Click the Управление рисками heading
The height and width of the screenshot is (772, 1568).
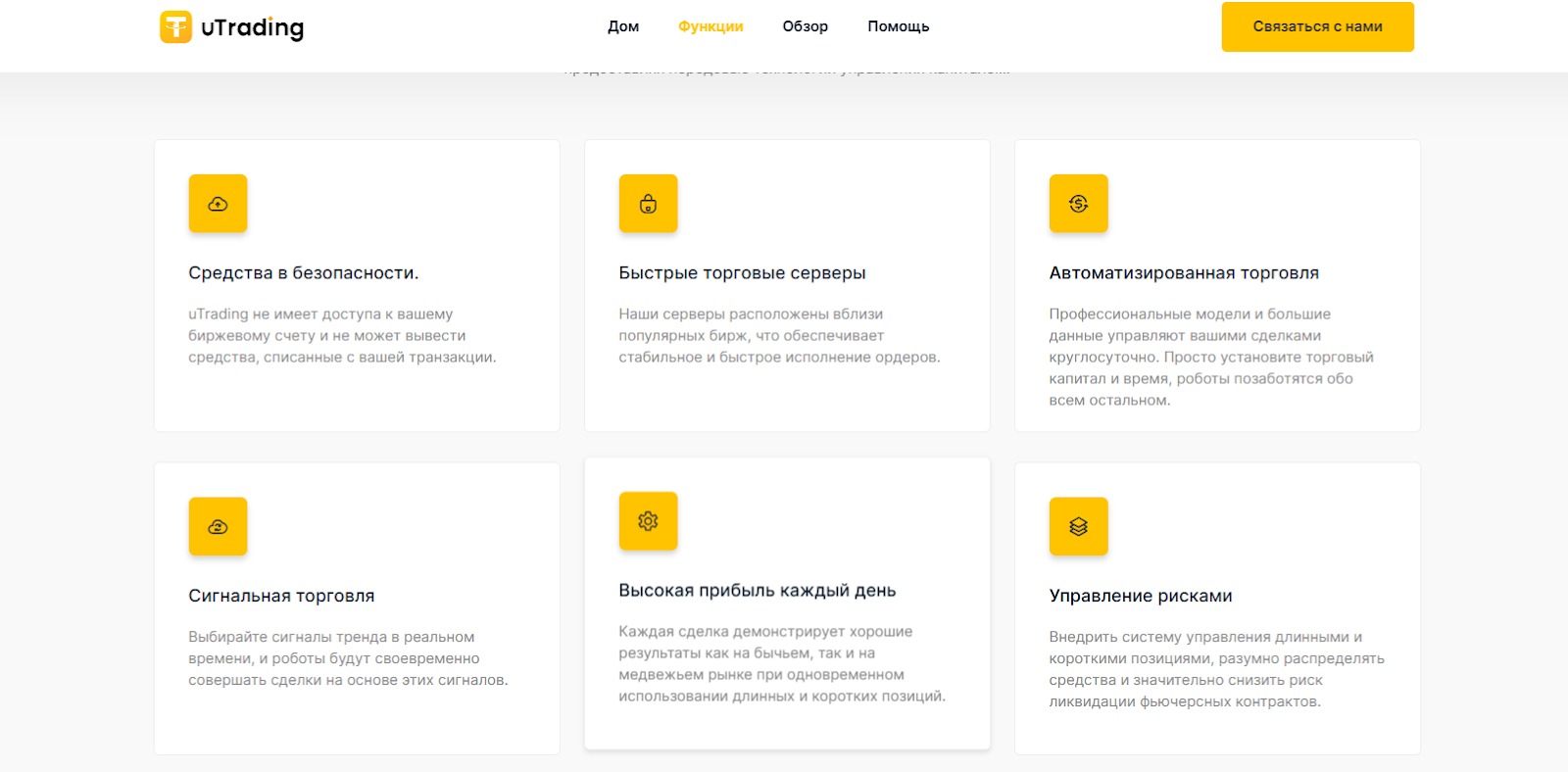tap(1141, 597)
